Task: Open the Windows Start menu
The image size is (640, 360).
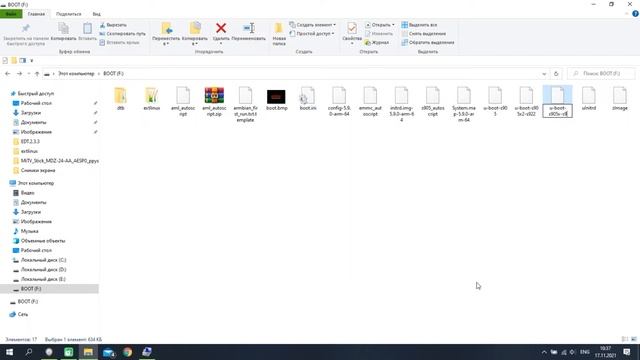Action: (9, 352)
